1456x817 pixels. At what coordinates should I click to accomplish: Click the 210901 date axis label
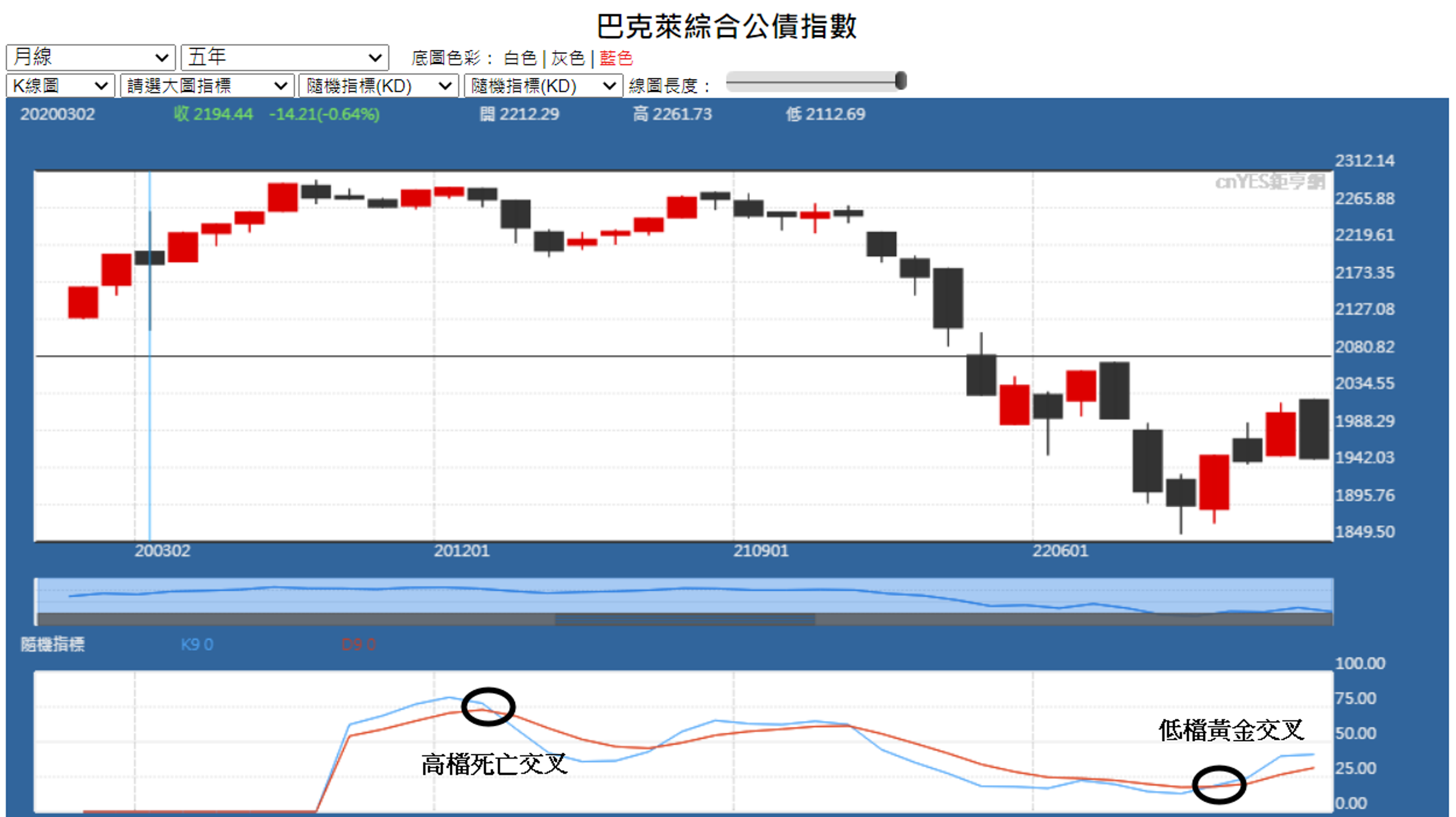pyautogui.click(x=761, y=551)
